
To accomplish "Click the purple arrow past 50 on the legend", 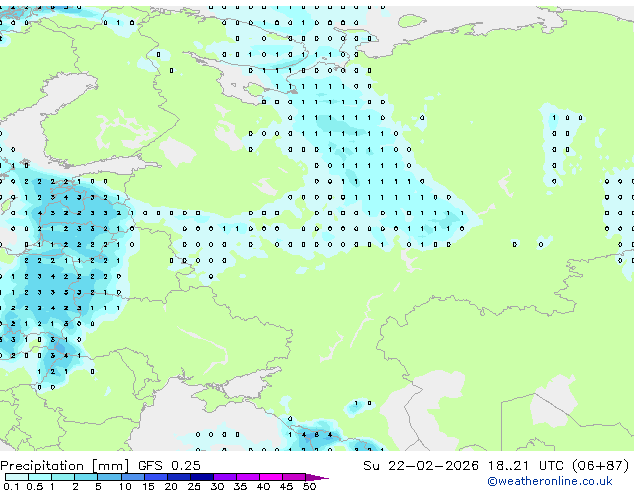I will (317, 477).
